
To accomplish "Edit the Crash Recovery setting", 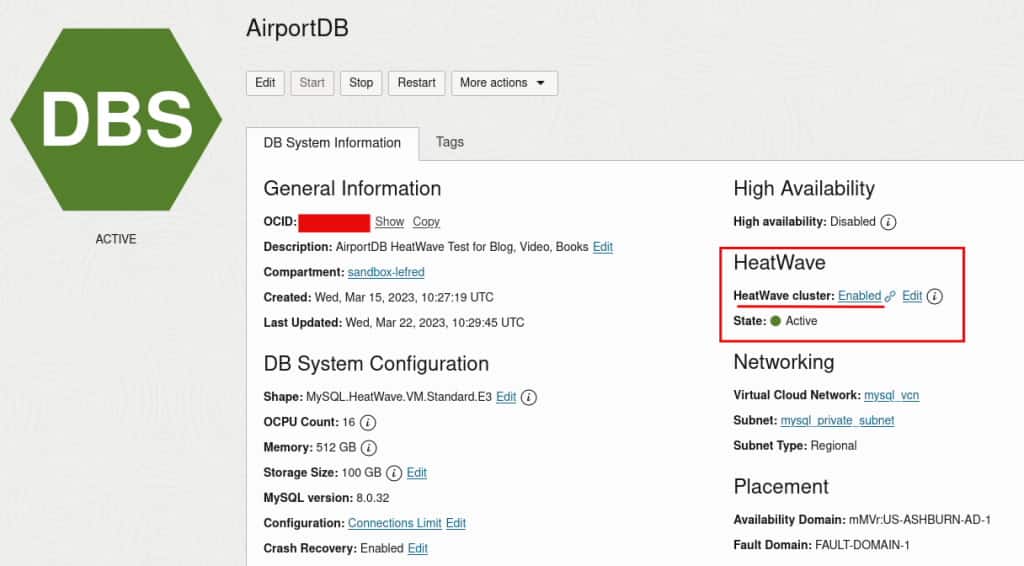I will [417, 548].
